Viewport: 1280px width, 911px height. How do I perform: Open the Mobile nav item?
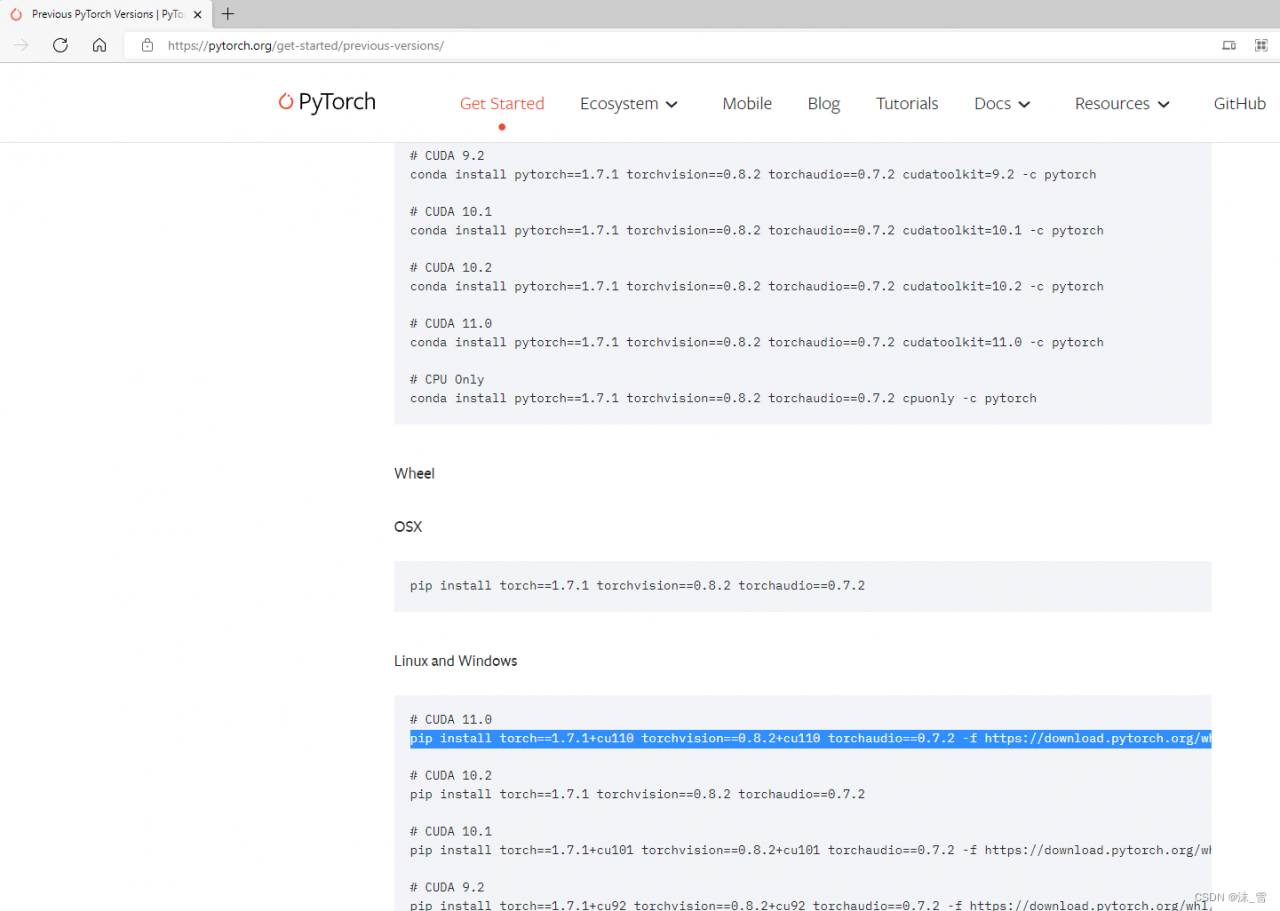click(x=747, y=104)
